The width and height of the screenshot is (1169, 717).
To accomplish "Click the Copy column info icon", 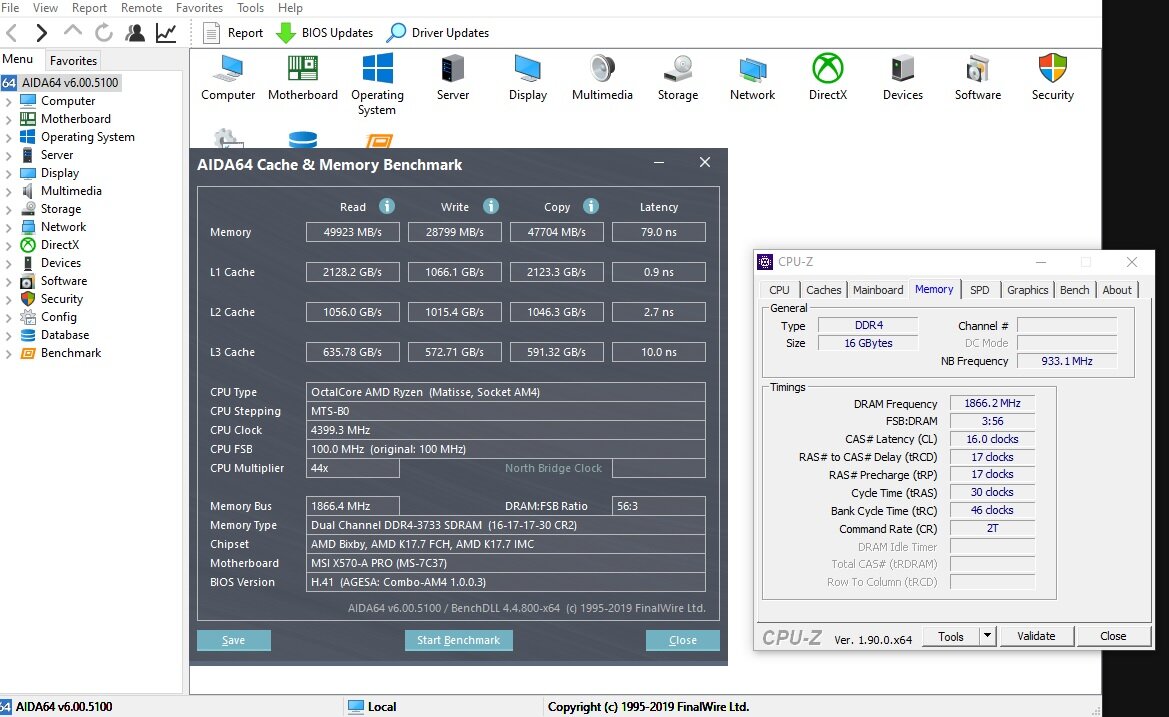I will click(590, 206).
